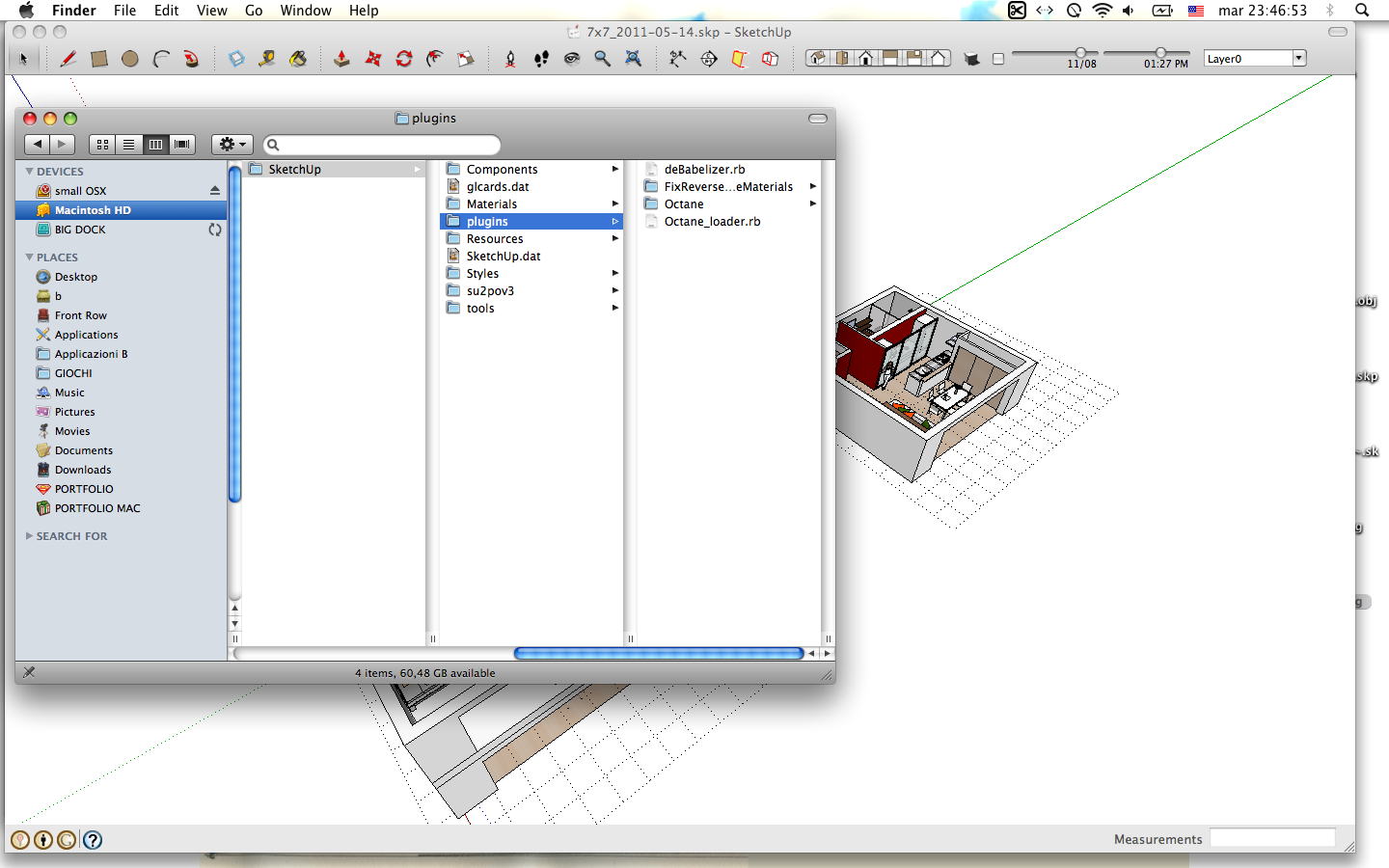Pick the Scale tool
Screen dimensions: 1389x868
(466, 59)
